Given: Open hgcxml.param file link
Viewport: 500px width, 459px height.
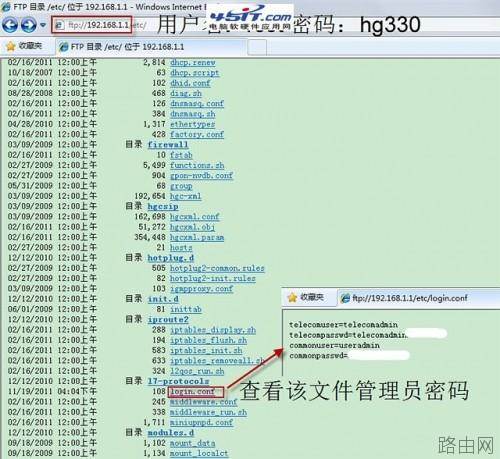Looking at the screenshot, I should coord(197,237).
